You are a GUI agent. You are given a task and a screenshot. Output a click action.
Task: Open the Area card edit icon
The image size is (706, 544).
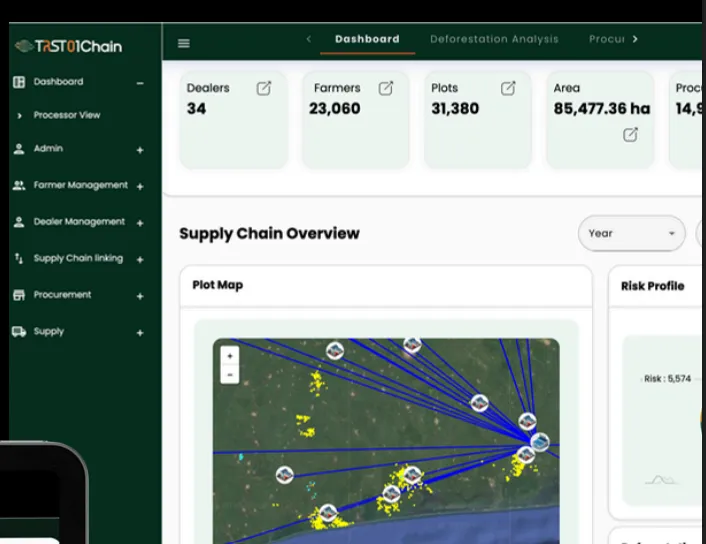coord(630,135)
